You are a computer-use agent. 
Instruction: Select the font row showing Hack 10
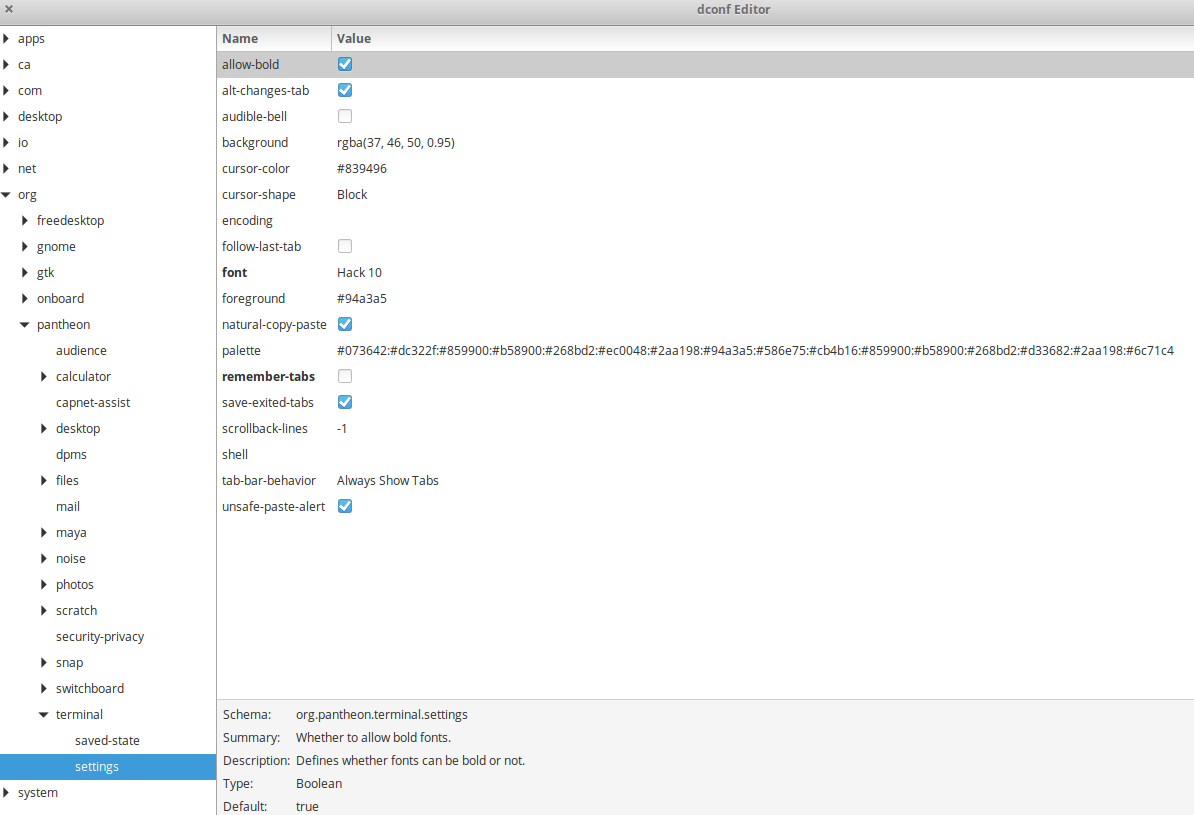359,272
